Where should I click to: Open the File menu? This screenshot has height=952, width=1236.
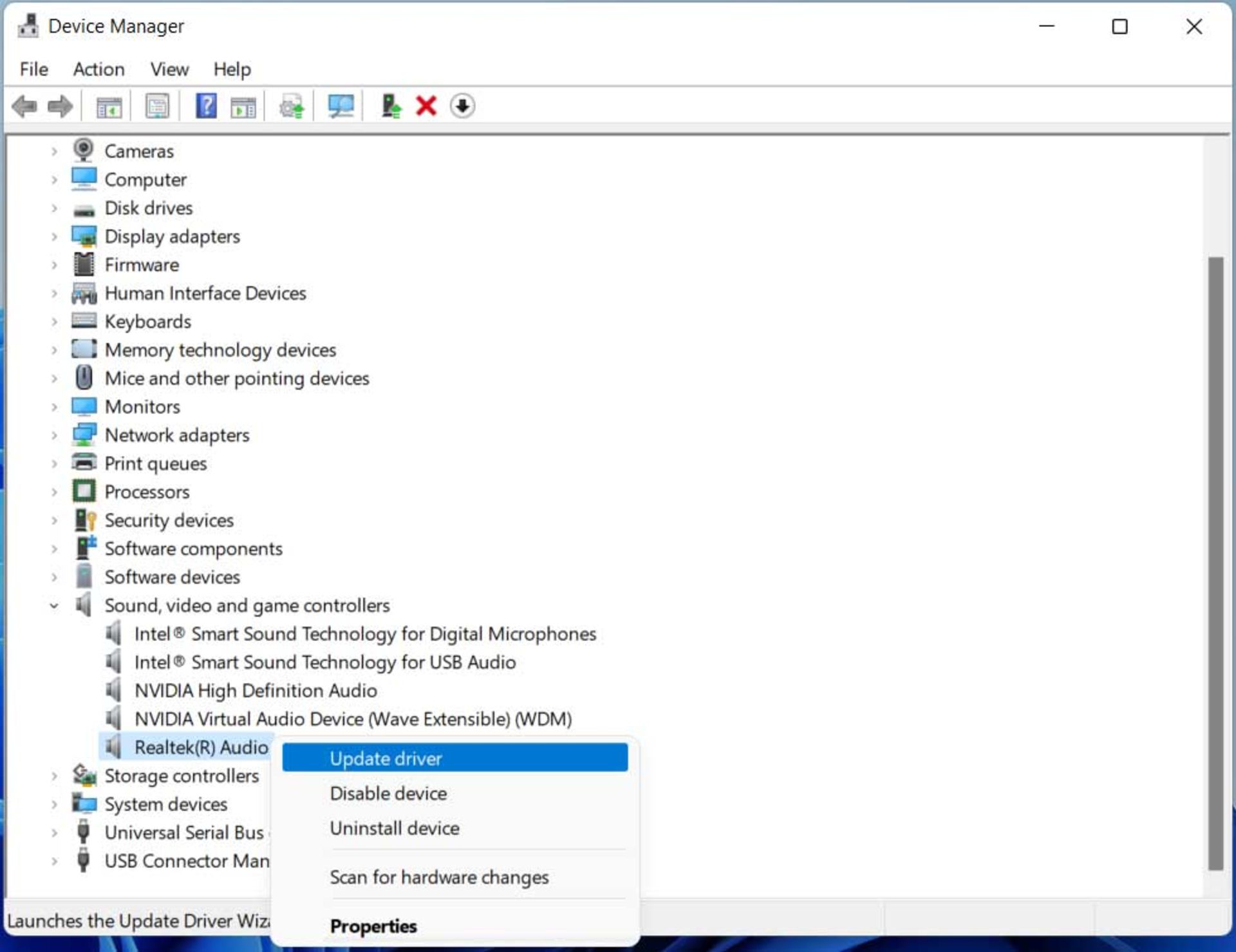click(33, 69)
